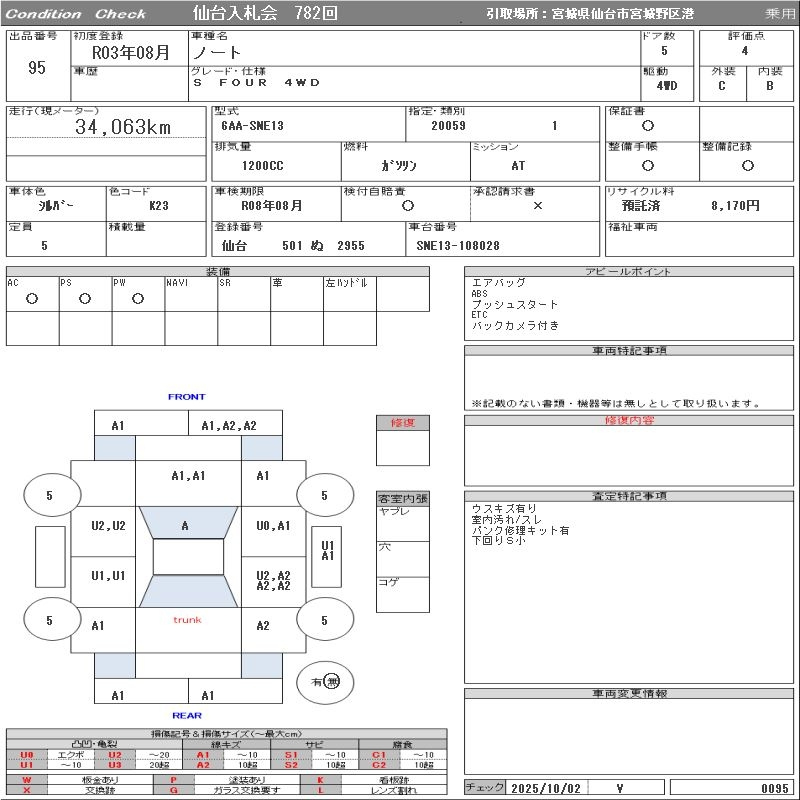
Task: Select the side mirror box marked U1 A1
Action: 327,550
